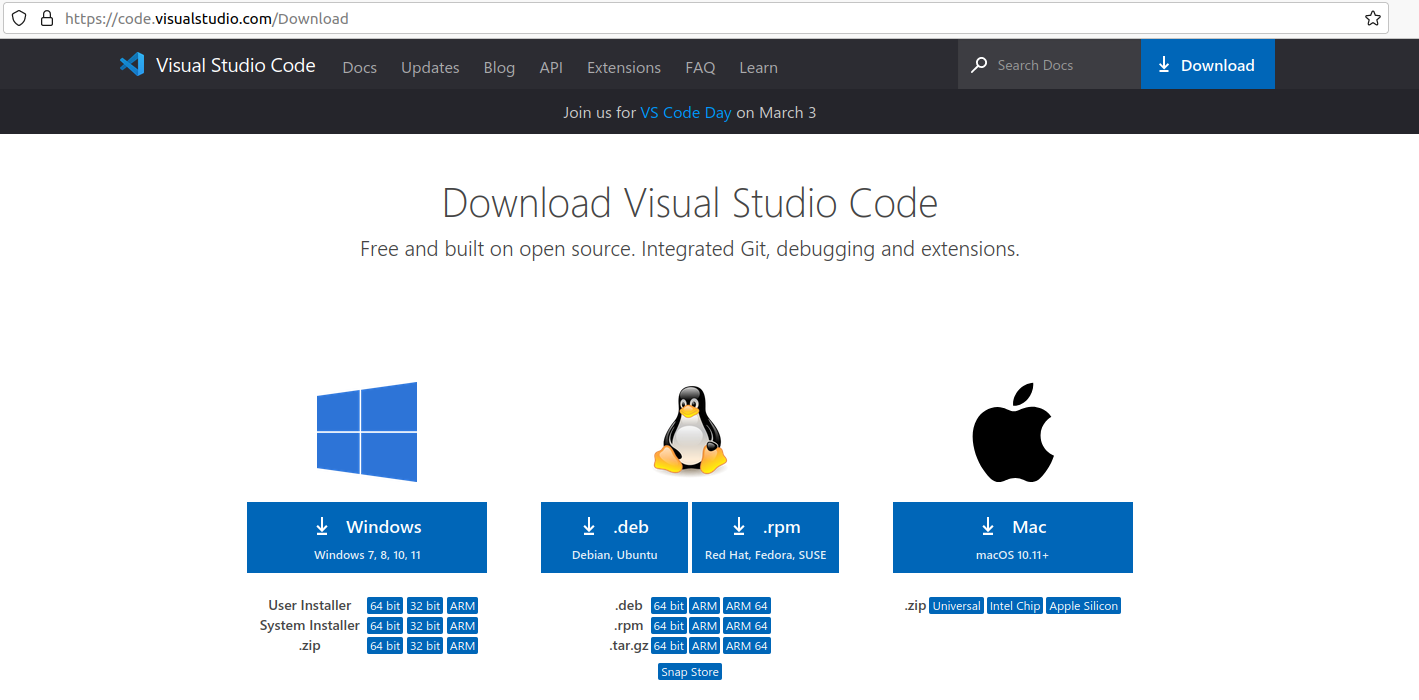
Task: Click the search magnifier icon
Action: tap(979, 65)
